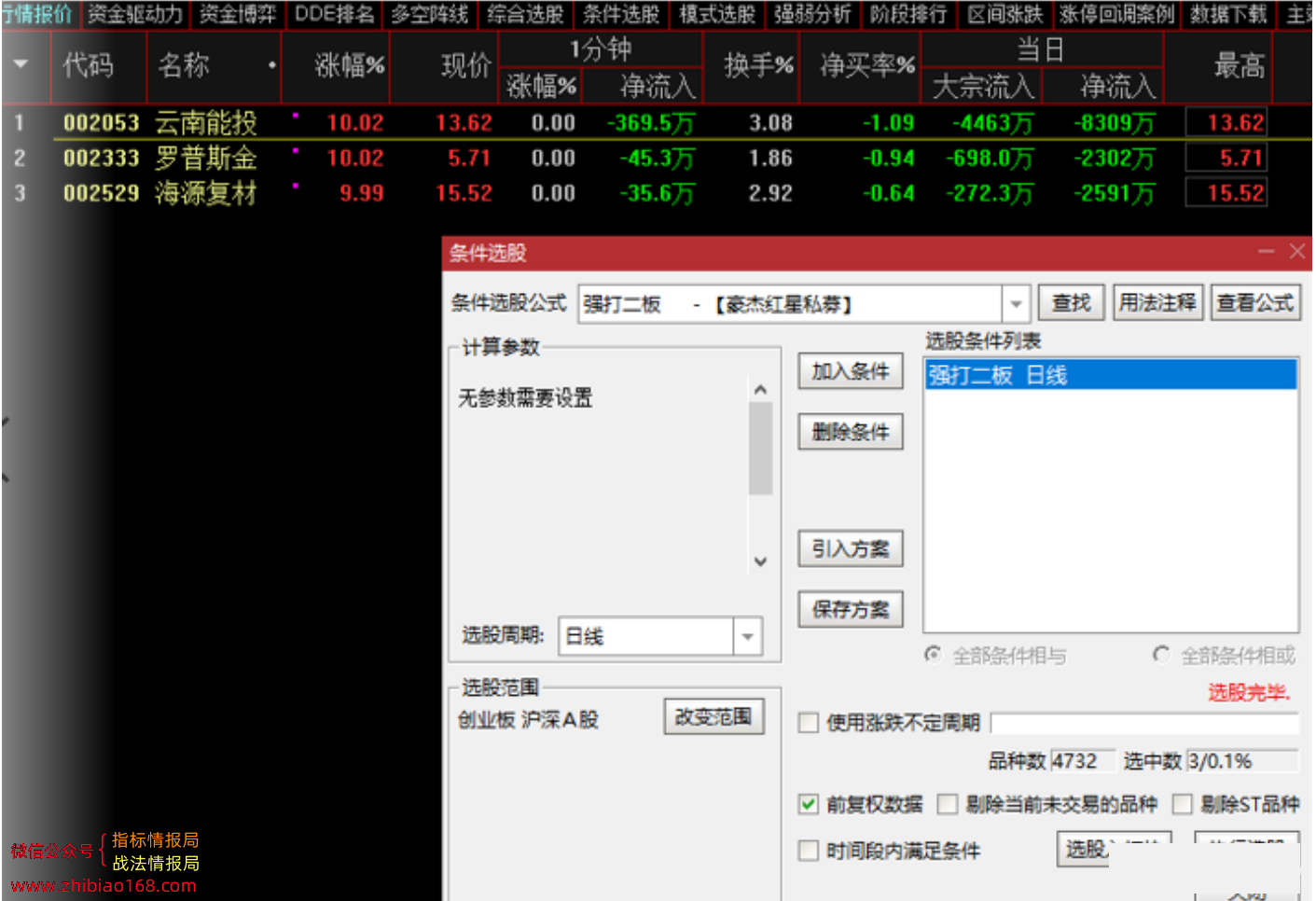Sort by the 现价 column header

point(465,65)
